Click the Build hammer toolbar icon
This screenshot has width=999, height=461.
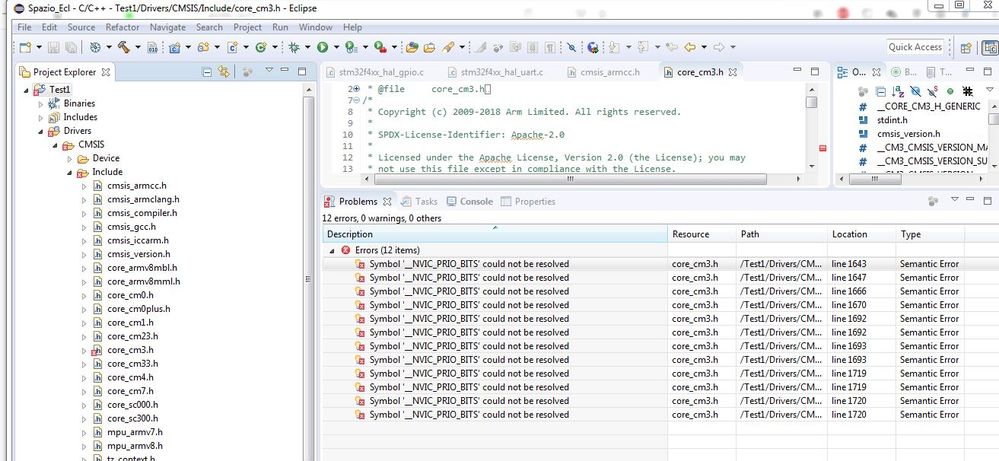tap(124, 47)
